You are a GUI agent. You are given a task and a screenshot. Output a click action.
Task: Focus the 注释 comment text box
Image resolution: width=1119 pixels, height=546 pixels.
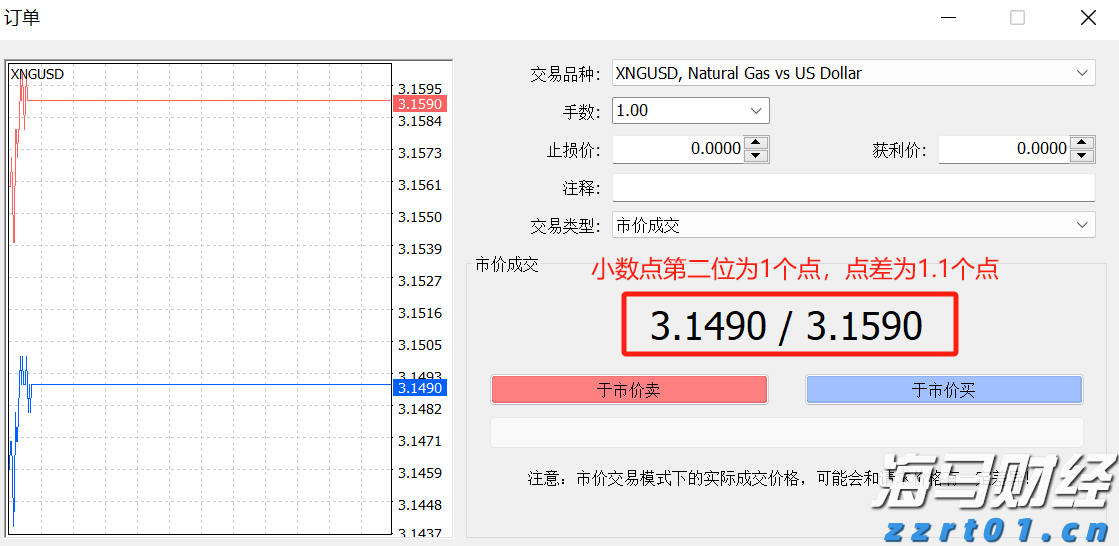coord(853,188)
